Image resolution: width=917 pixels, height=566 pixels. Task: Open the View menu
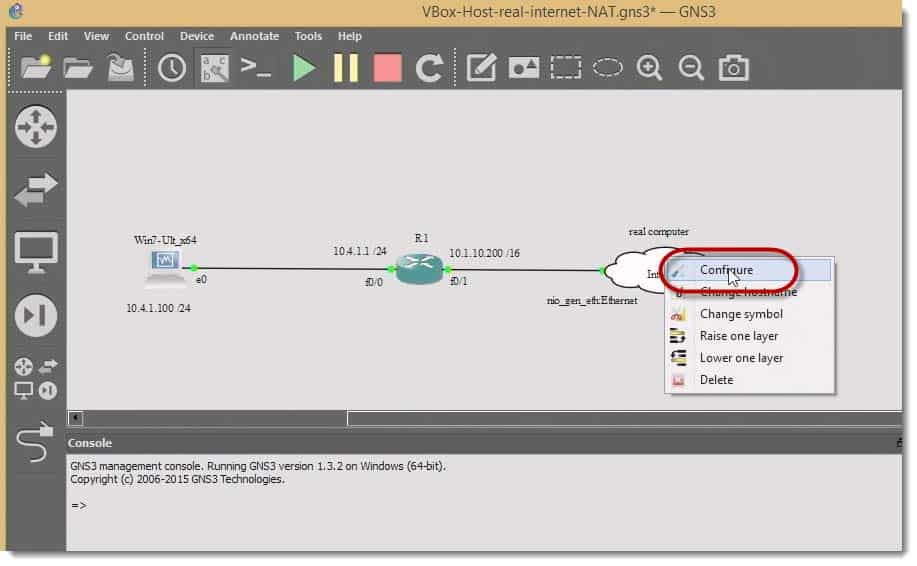pyautogui.click(x=96, y=36)
